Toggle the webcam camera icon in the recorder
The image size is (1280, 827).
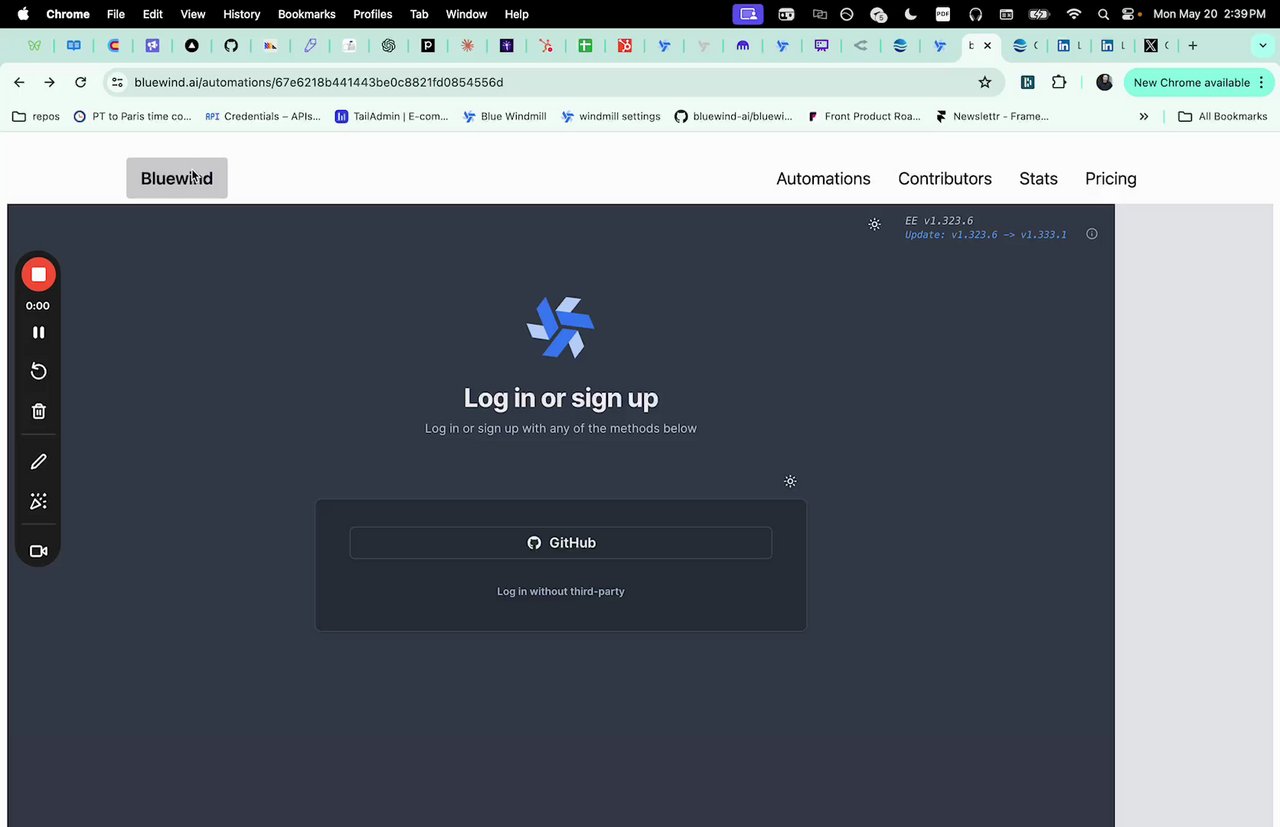tap(38, 550)
